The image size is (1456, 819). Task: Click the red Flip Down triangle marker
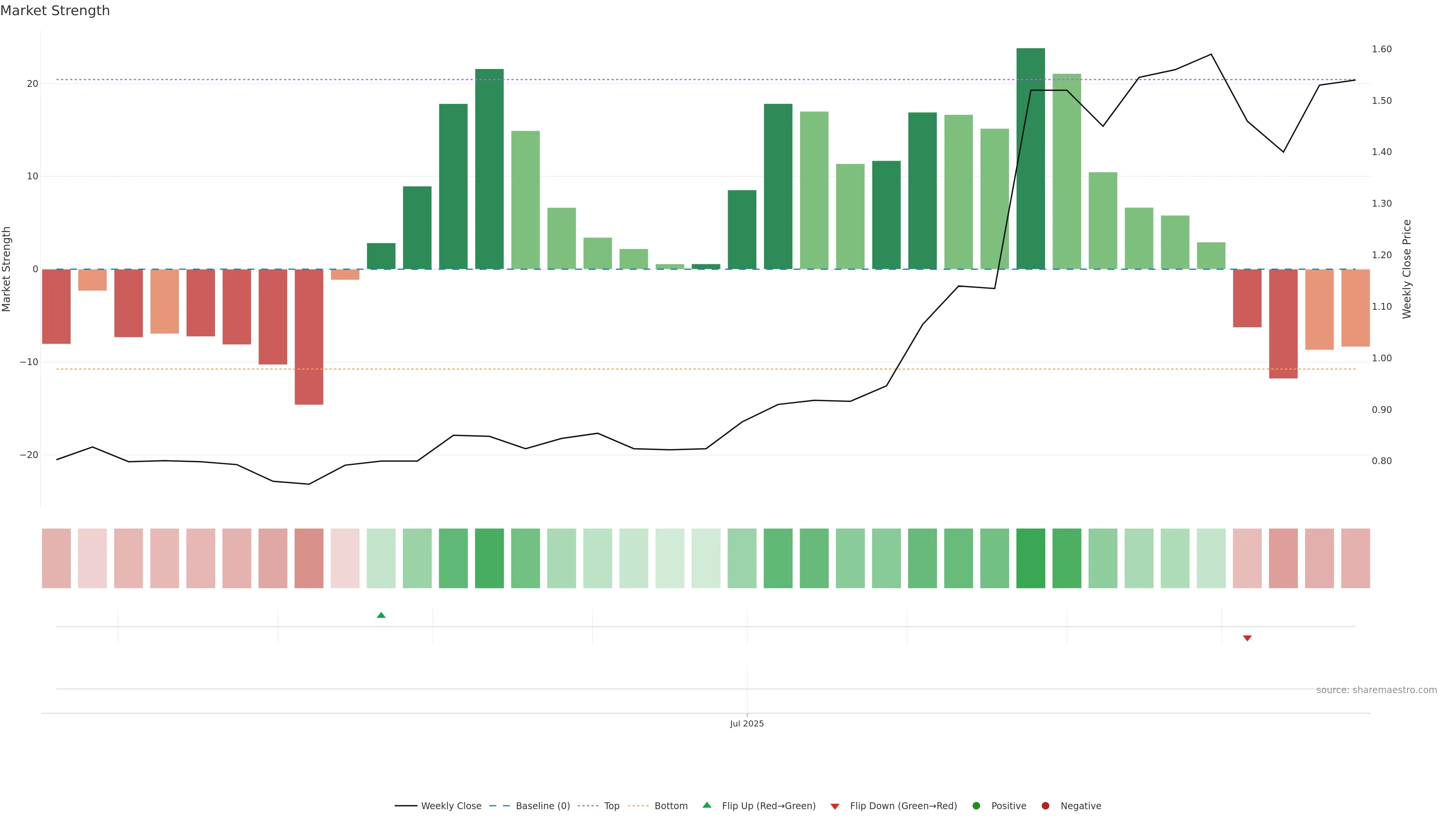[x=1247, y=638]
